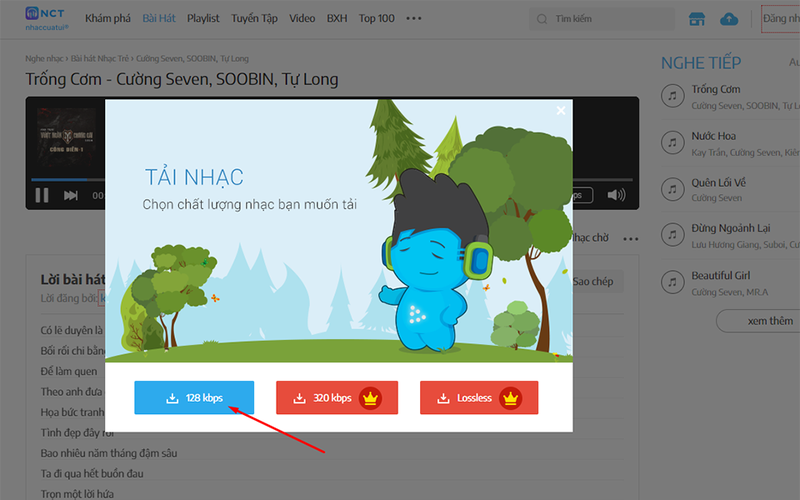Screen dimensions: 800x500
Task: Choose the 320 kbps download option
Action: pos(337,397)
